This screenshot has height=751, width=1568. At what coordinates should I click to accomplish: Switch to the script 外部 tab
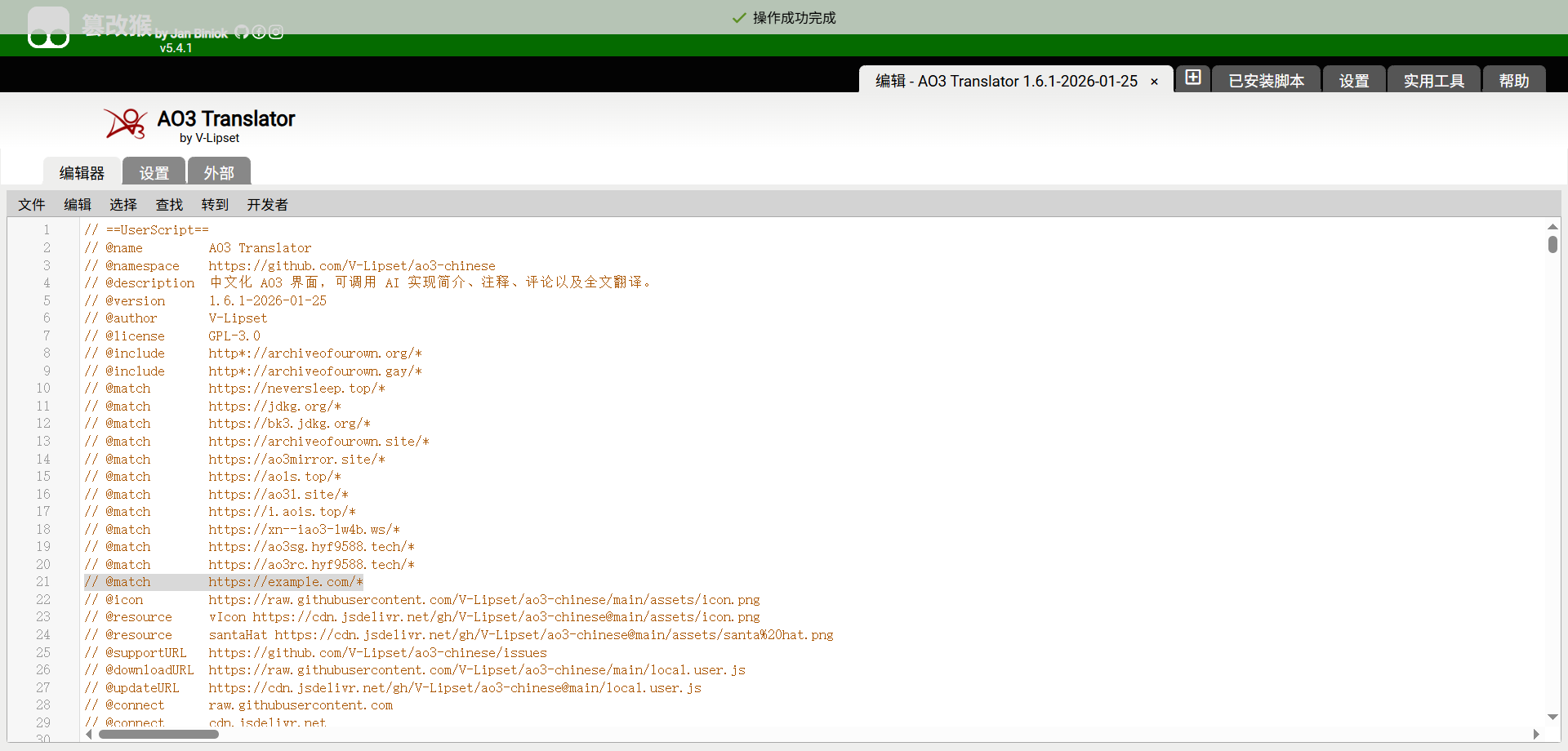(x=219, y=172)
